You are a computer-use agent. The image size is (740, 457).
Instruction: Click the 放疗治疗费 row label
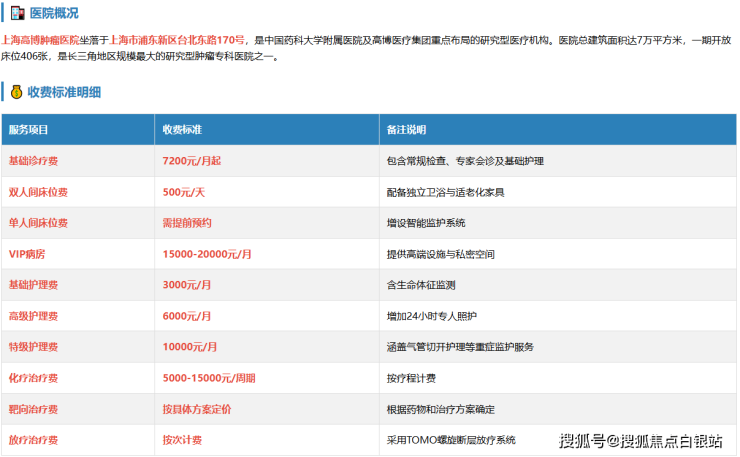coord(33,440)
